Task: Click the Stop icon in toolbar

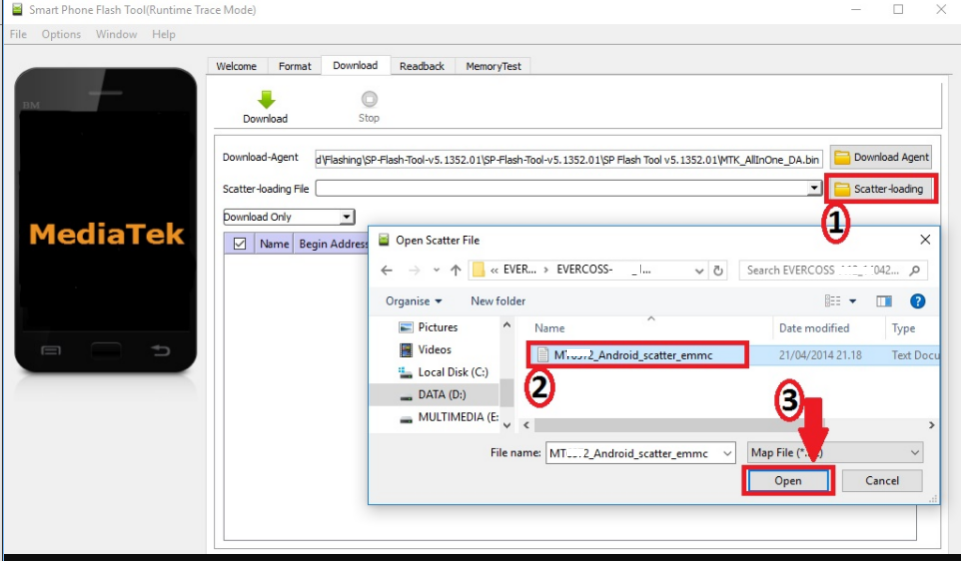Action: (369, 99)
